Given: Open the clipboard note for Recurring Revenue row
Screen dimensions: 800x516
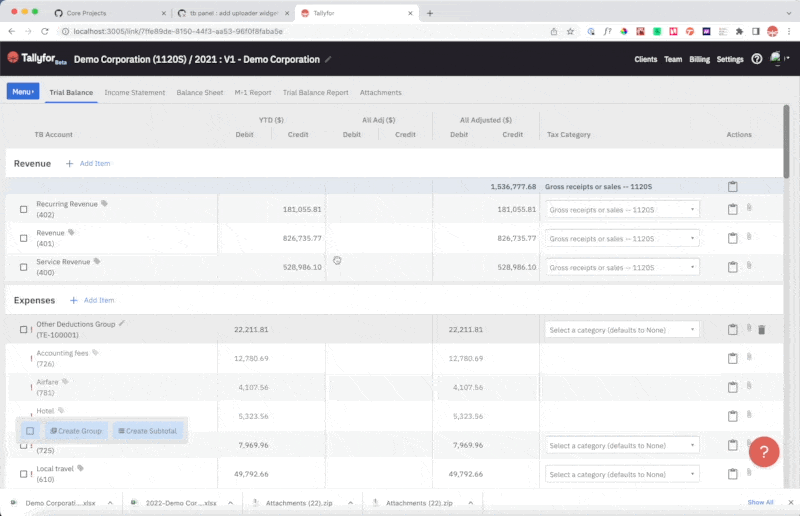Looking at the screenshot, I should click(732, 209).
